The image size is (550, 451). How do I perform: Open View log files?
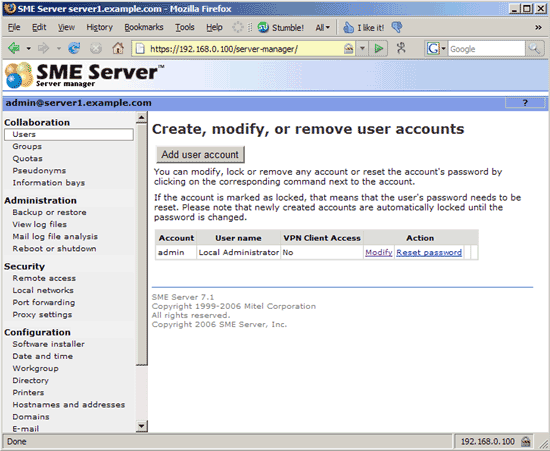(40, 224)
